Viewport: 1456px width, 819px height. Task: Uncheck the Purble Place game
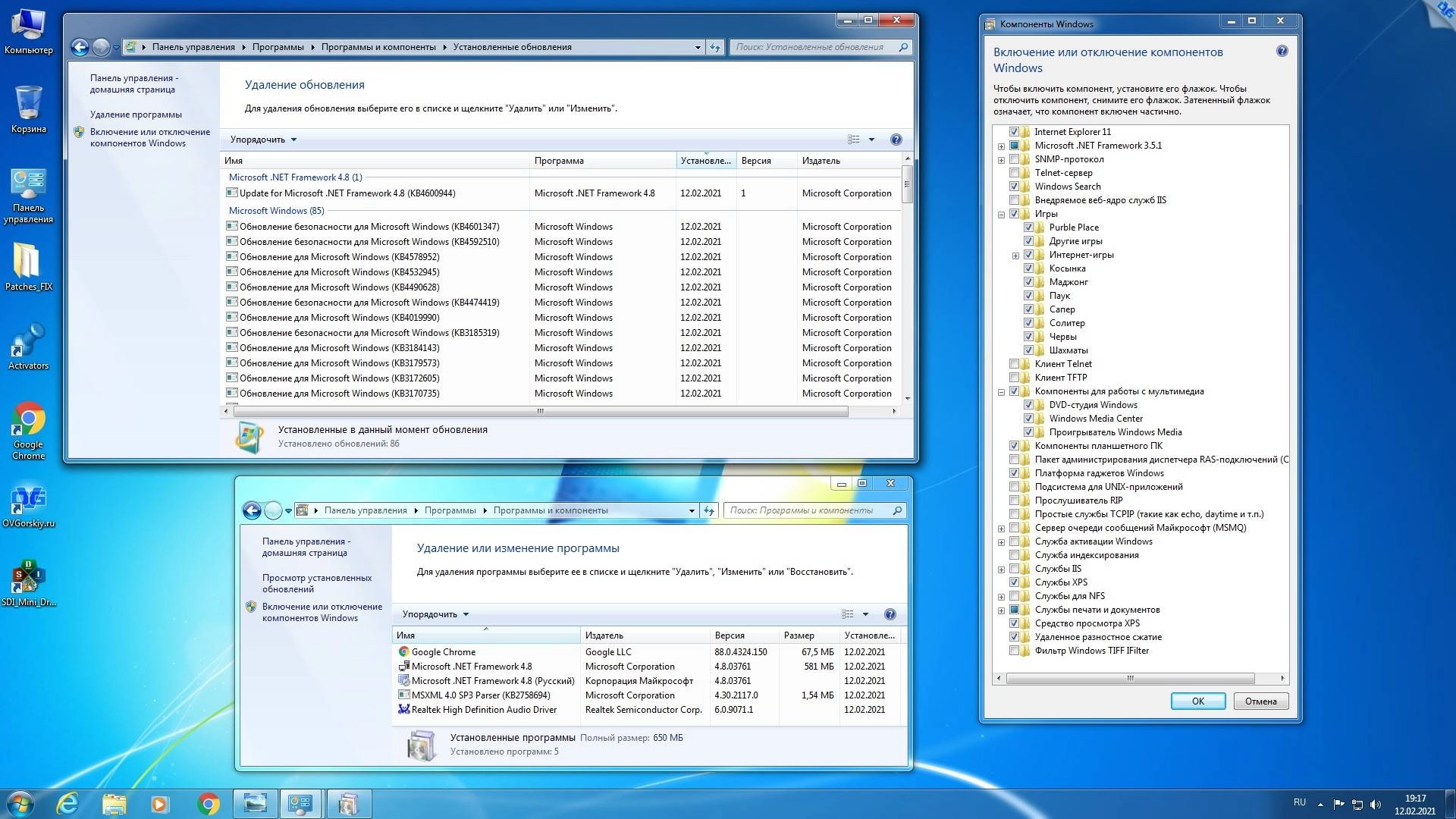[1028, 227]
